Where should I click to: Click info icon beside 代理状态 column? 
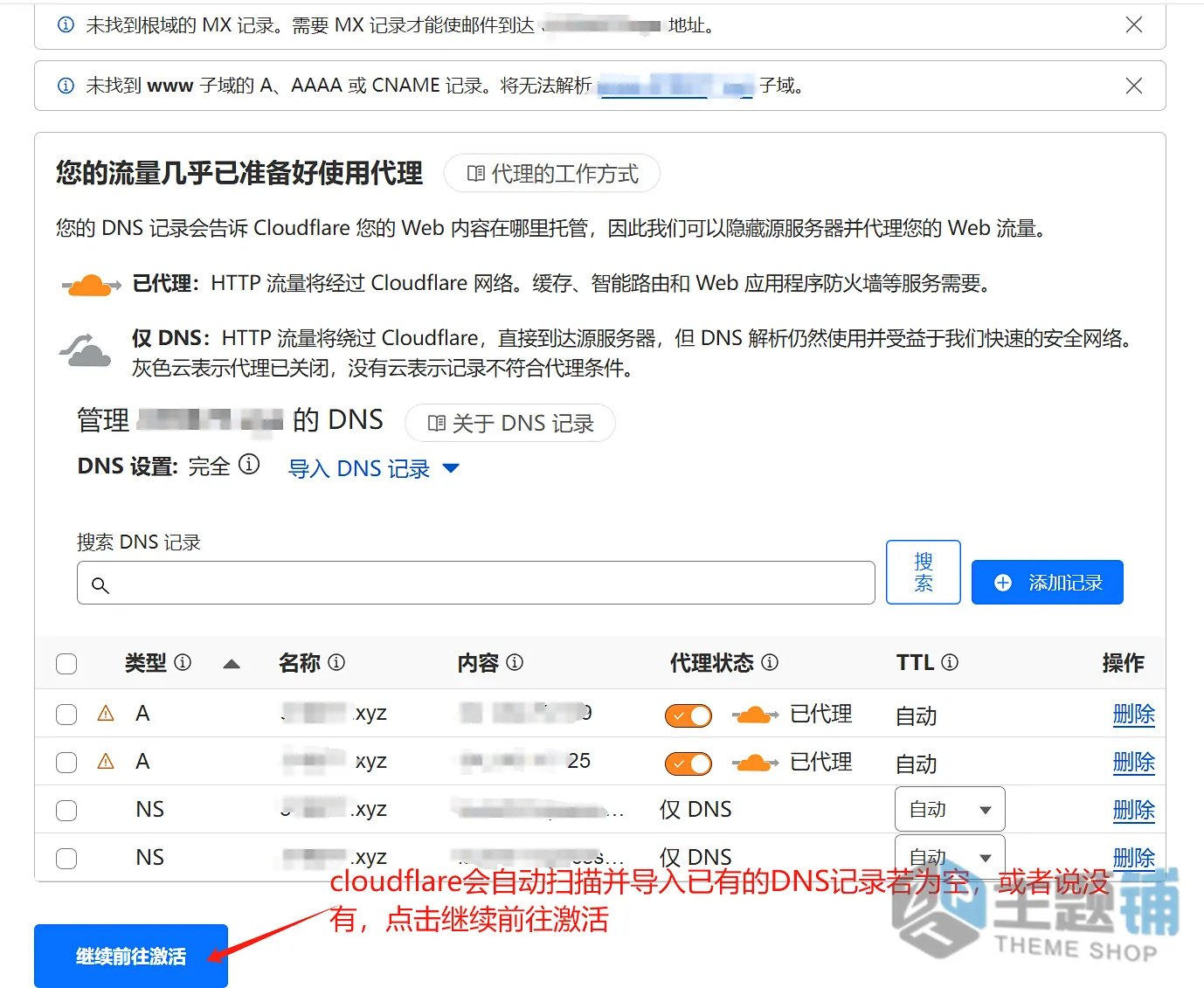(x=770, y=662)
